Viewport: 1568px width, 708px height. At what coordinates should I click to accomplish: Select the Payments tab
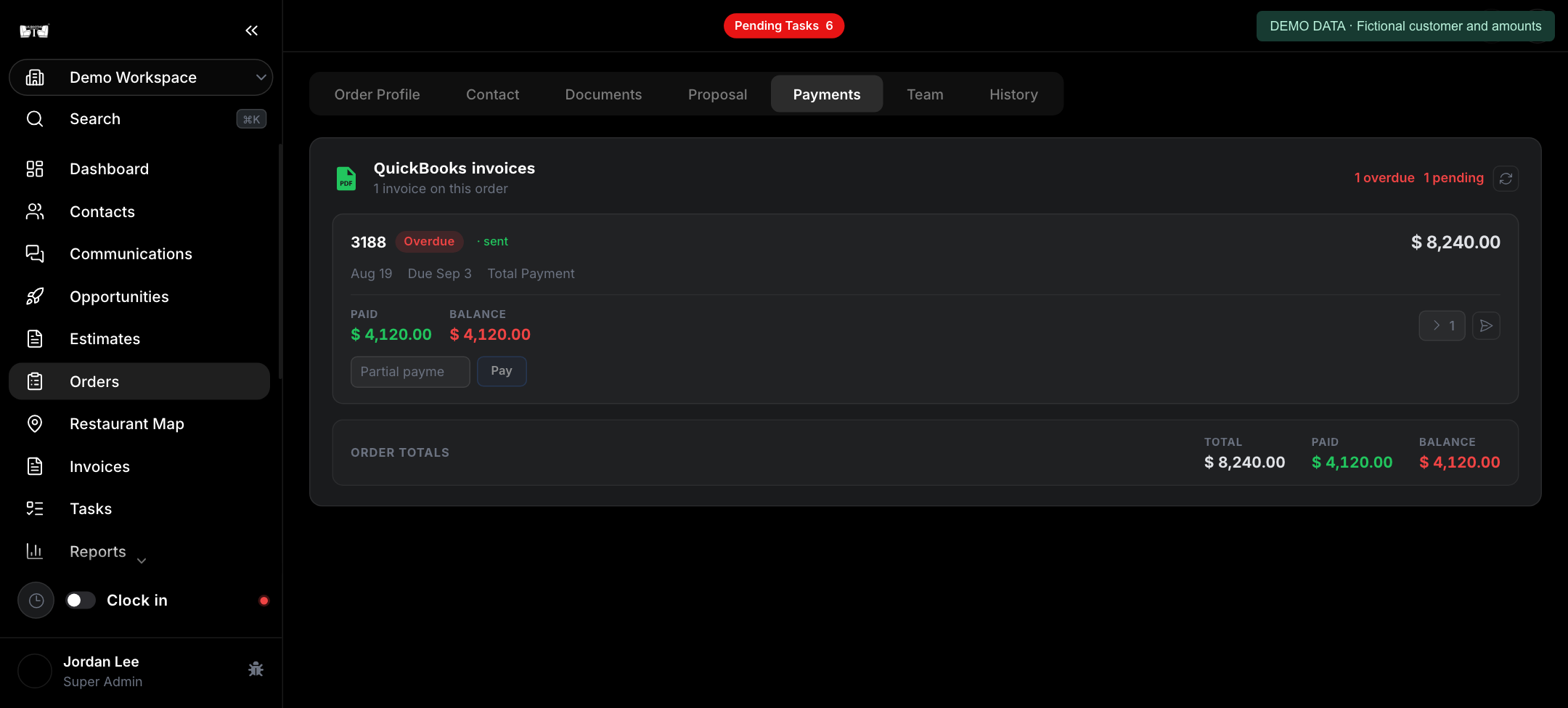click(x=827, y=94)
